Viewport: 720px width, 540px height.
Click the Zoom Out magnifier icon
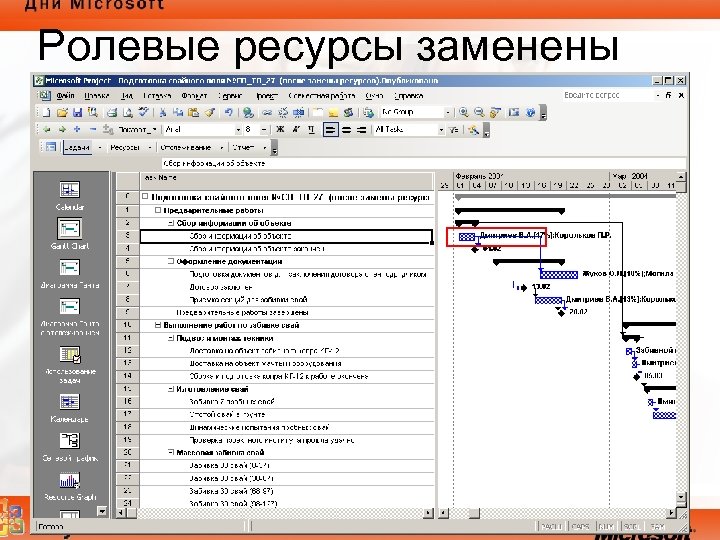(x=479, y=112)
